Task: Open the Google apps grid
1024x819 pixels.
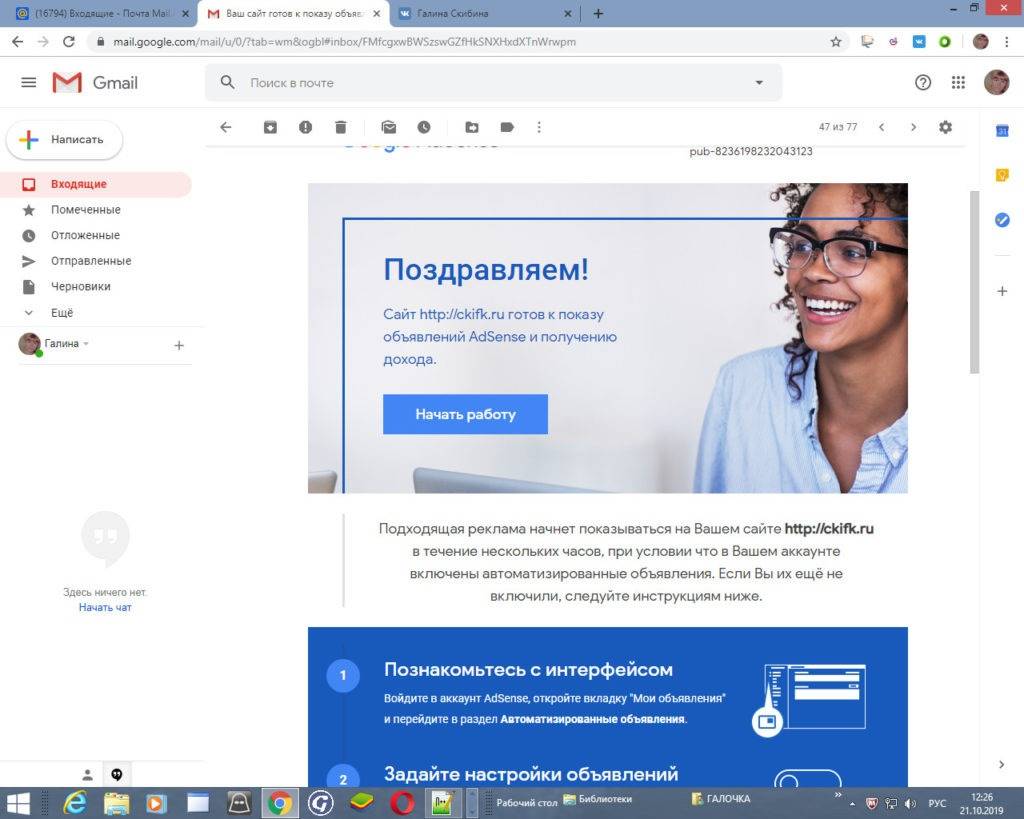Action: pos(958,83)
